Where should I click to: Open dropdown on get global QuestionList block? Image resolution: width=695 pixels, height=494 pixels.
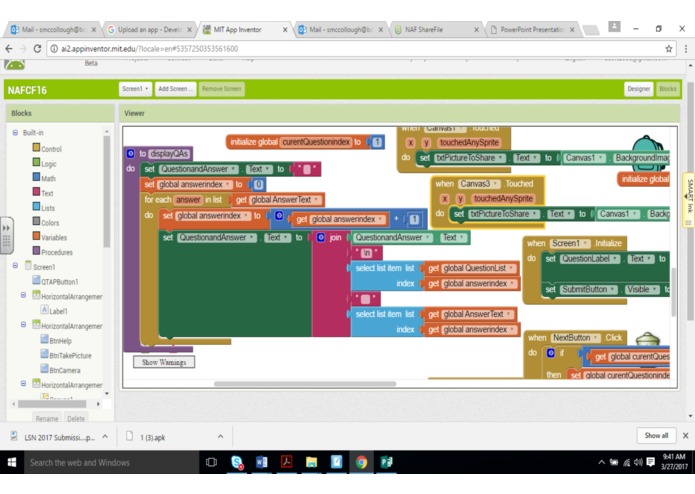[x=511, y=268]
